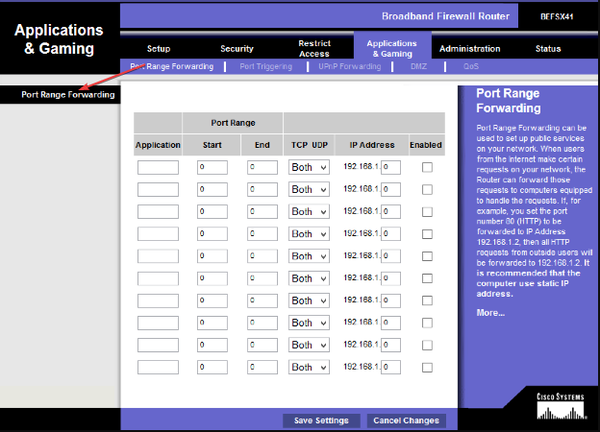Click the last row's End port field
This screenshot has height=432, width=600.
(262, 367)
